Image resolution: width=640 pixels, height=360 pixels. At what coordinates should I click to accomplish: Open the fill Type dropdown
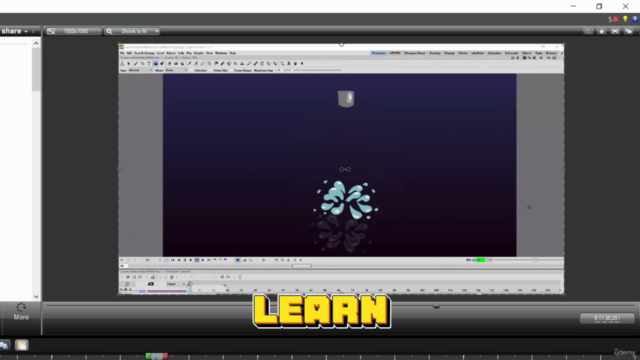pyautogui.click(x=140, y=70)
